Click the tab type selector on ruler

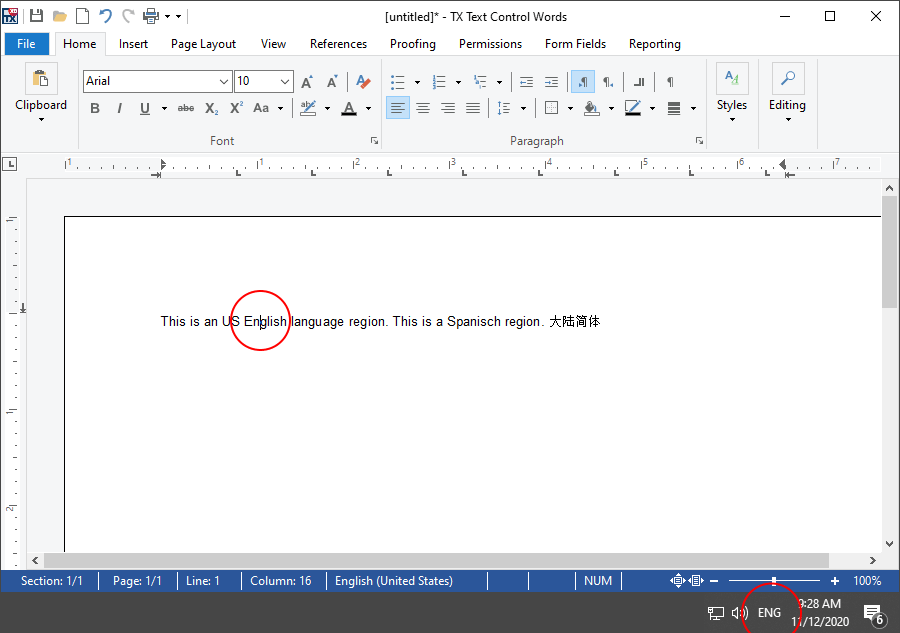10,164
